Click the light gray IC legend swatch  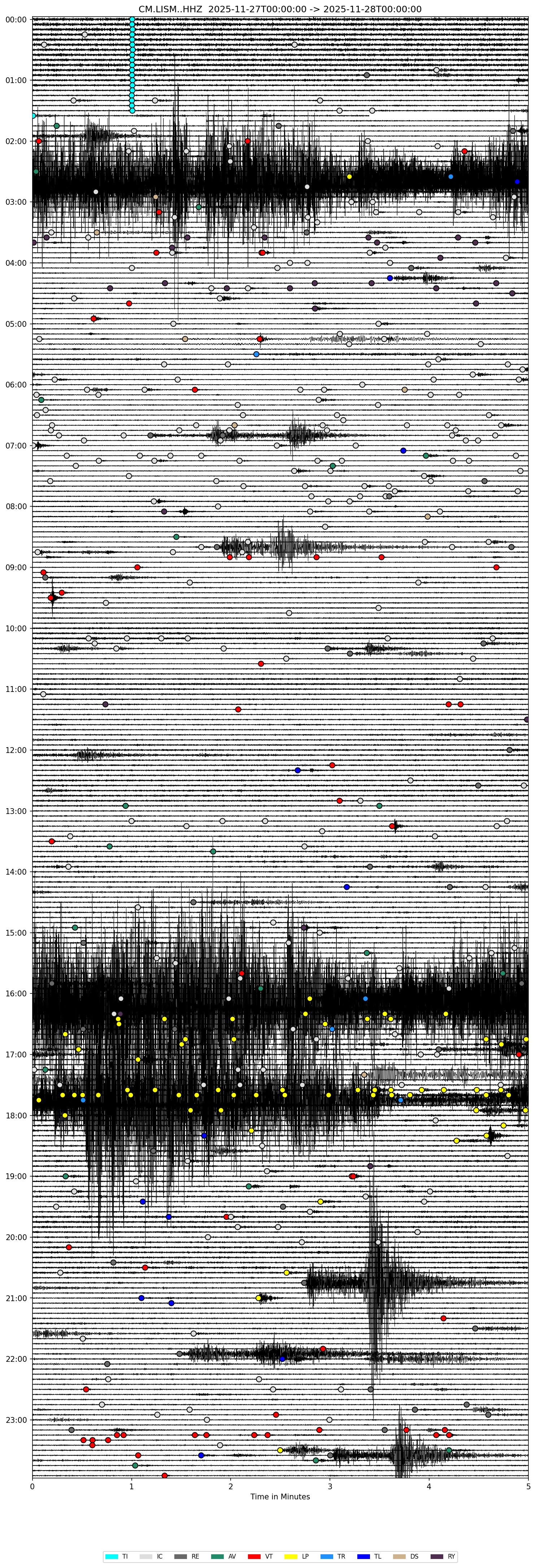coord(146,1556)
